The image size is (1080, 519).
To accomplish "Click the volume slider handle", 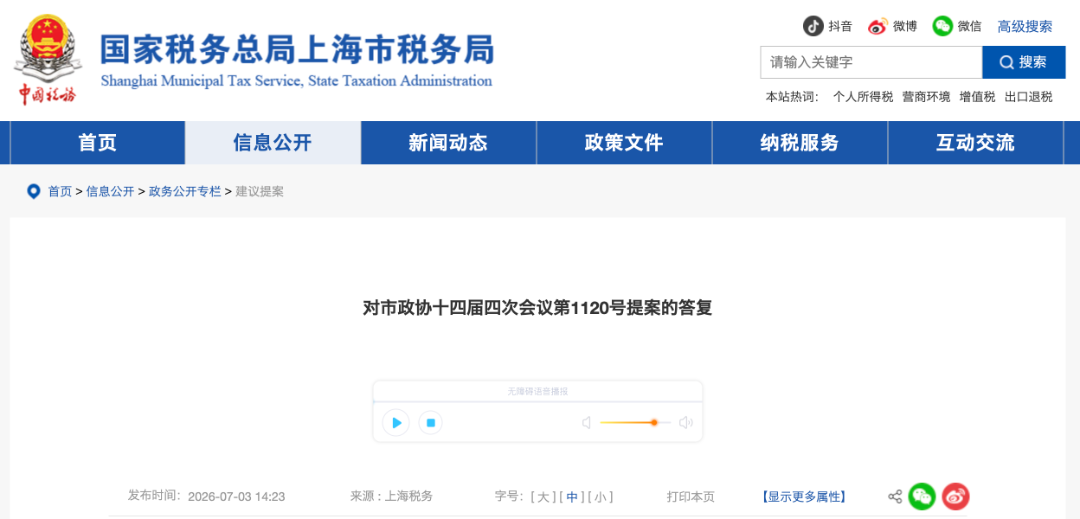I will (654, 423).
